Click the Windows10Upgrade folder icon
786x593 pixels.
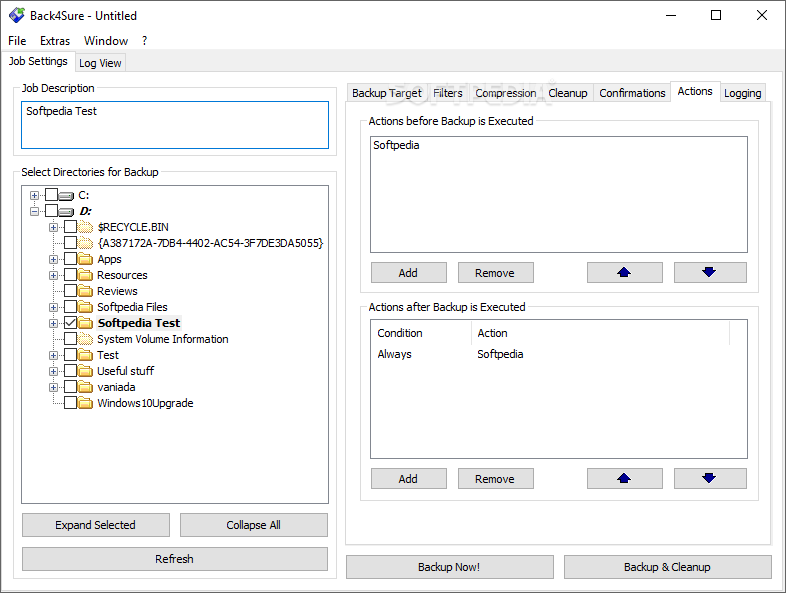[x=86, y=404]
